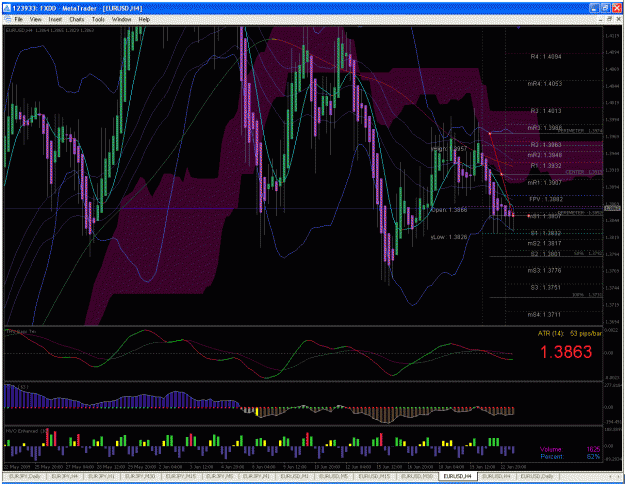Click the mS3: 1.3776 support label
625x484 pixels.
(x=545, y=271)
